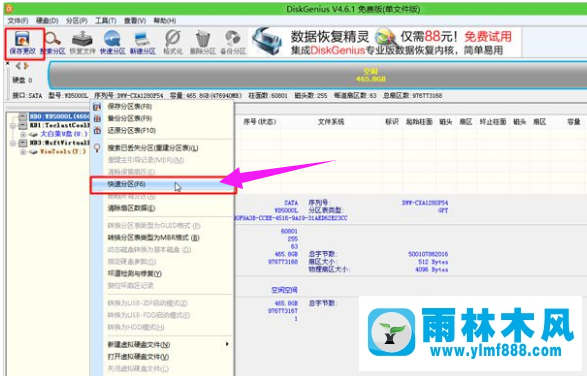Choose 备份分区表(F9) from context menu
This screenshot has height=376, width=587.
coord(162,119)
